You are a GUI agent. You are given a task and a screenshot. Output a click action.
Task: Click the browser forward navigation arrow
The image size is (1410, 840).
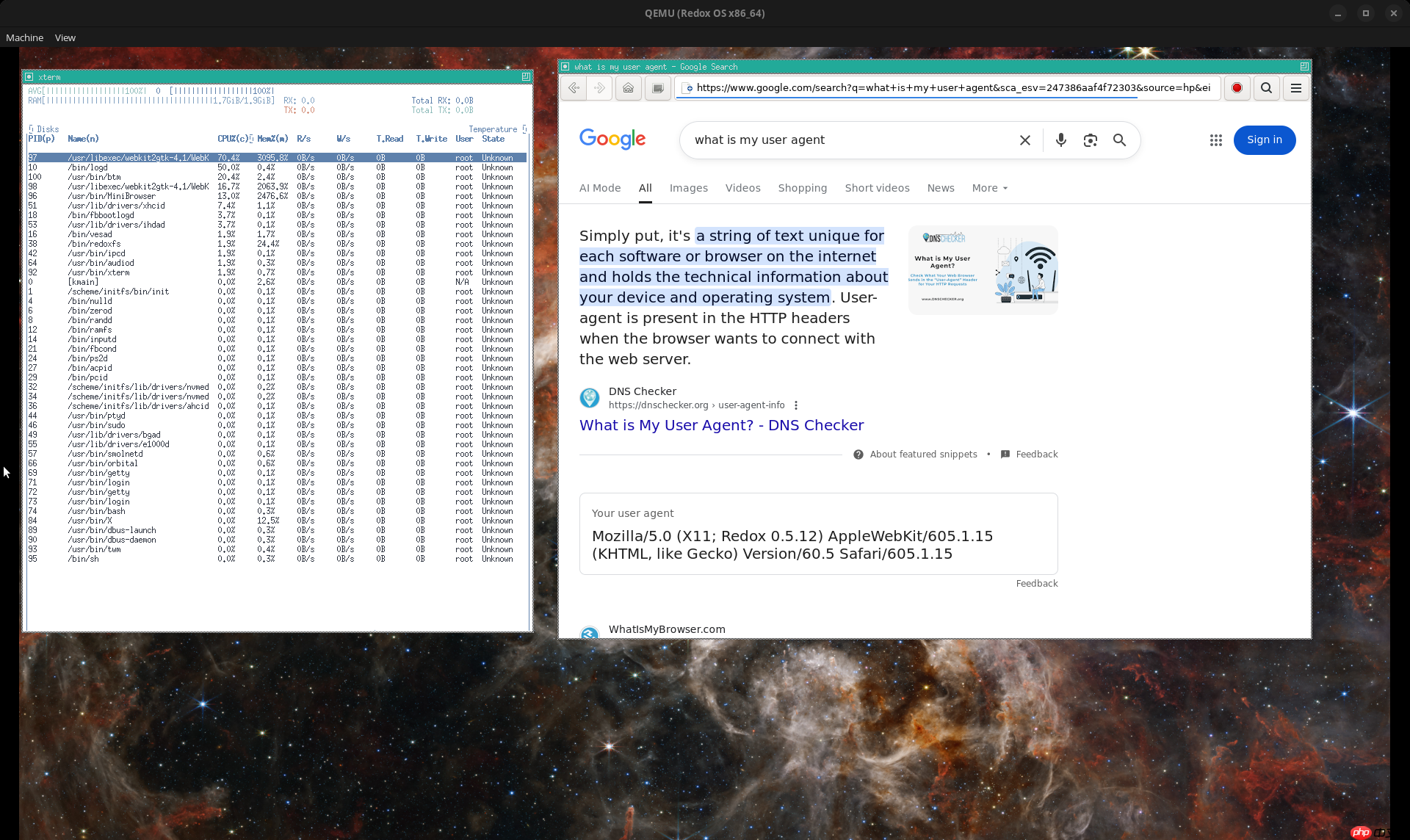tap(599, 88)
